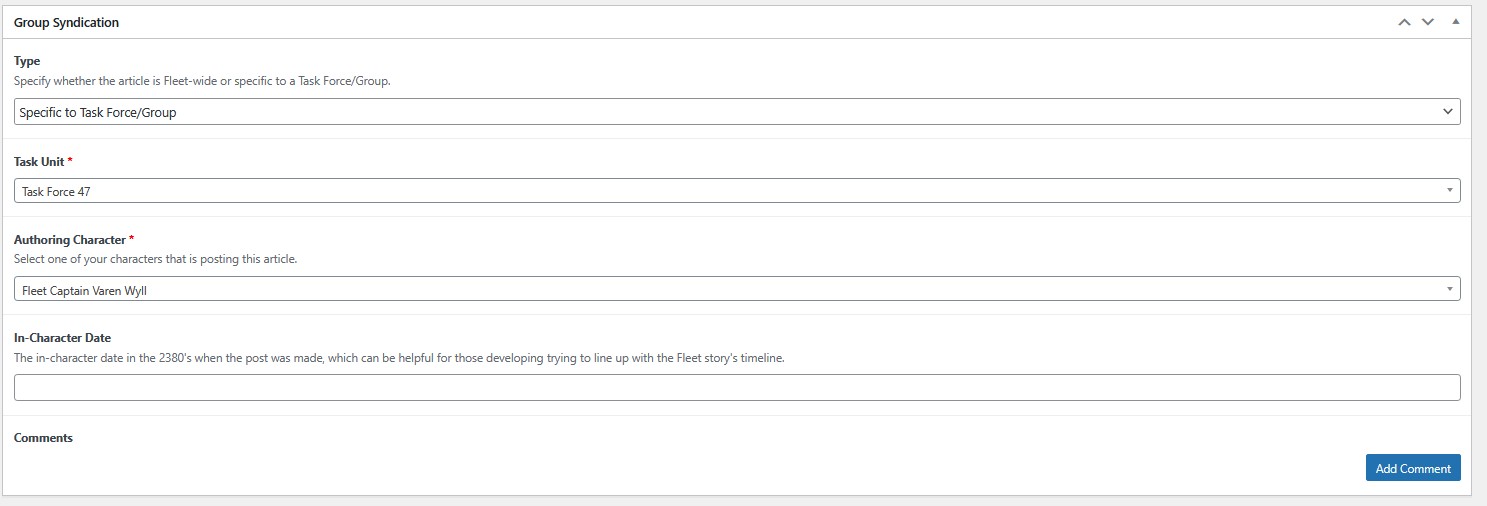Click the 'In-Character Date' field label
Image resolution: width=1487 pixels, height=506 pixels.
(62, 338)
